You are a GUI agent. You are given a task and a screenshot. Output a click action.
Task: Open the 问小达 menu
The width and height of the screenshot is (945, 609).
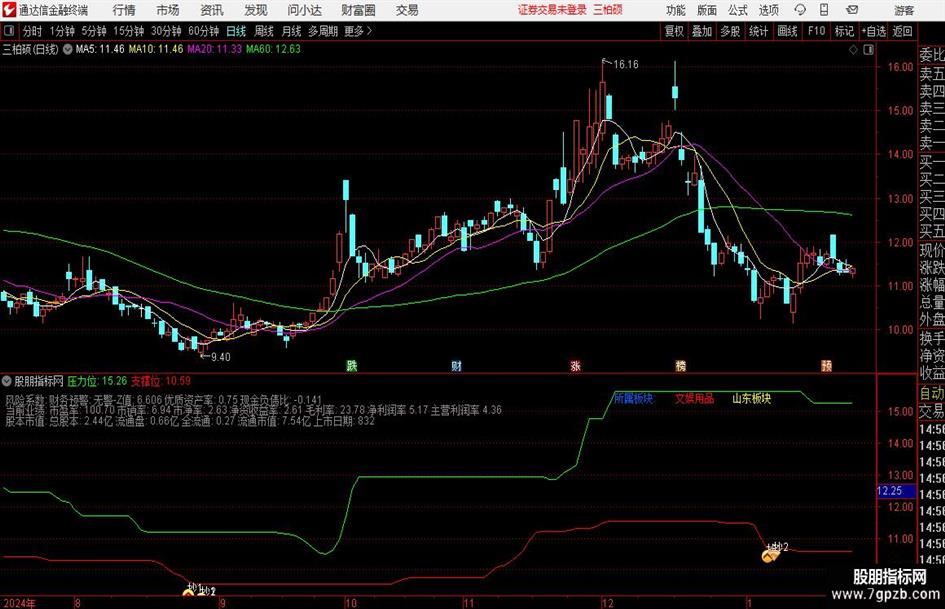[x=304, y=10]
